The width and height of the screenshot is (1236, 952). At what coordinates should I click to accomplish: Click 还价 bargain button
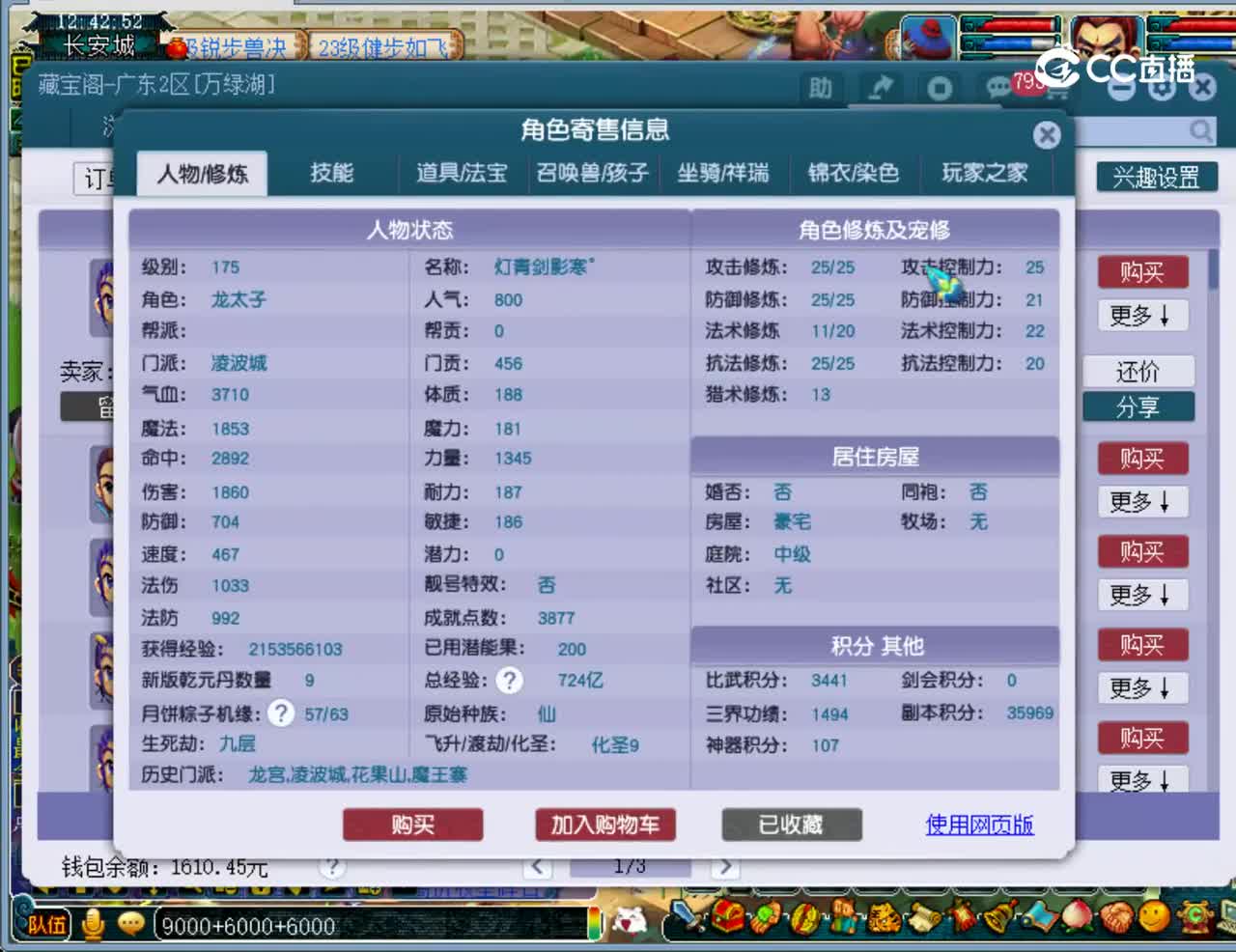coord(1138,372)
